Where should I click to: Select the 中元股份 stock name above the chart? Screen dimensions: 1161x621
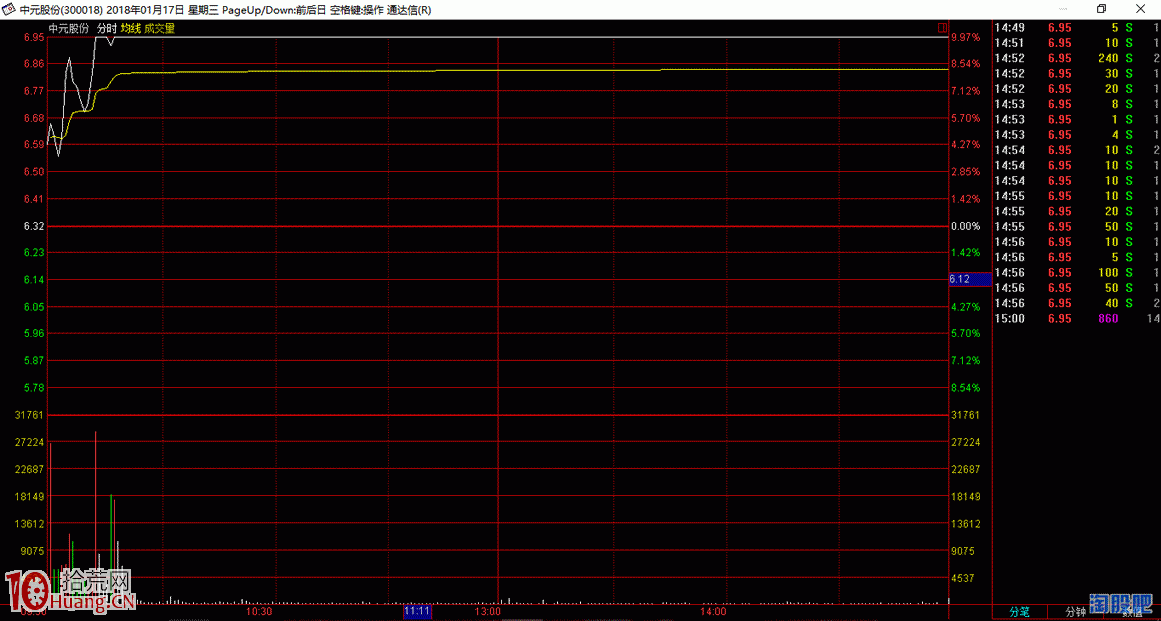69,28
